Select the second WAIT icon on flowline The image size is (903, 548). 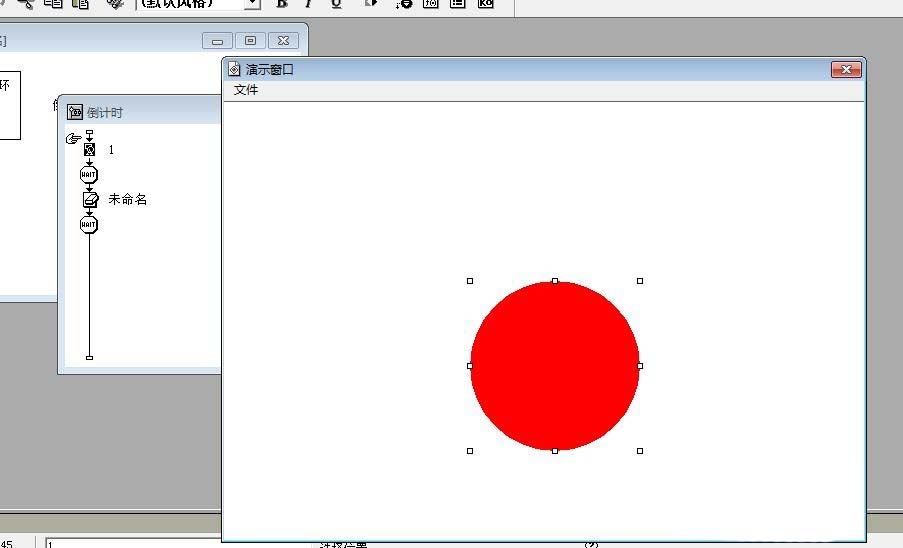(89, 225)
